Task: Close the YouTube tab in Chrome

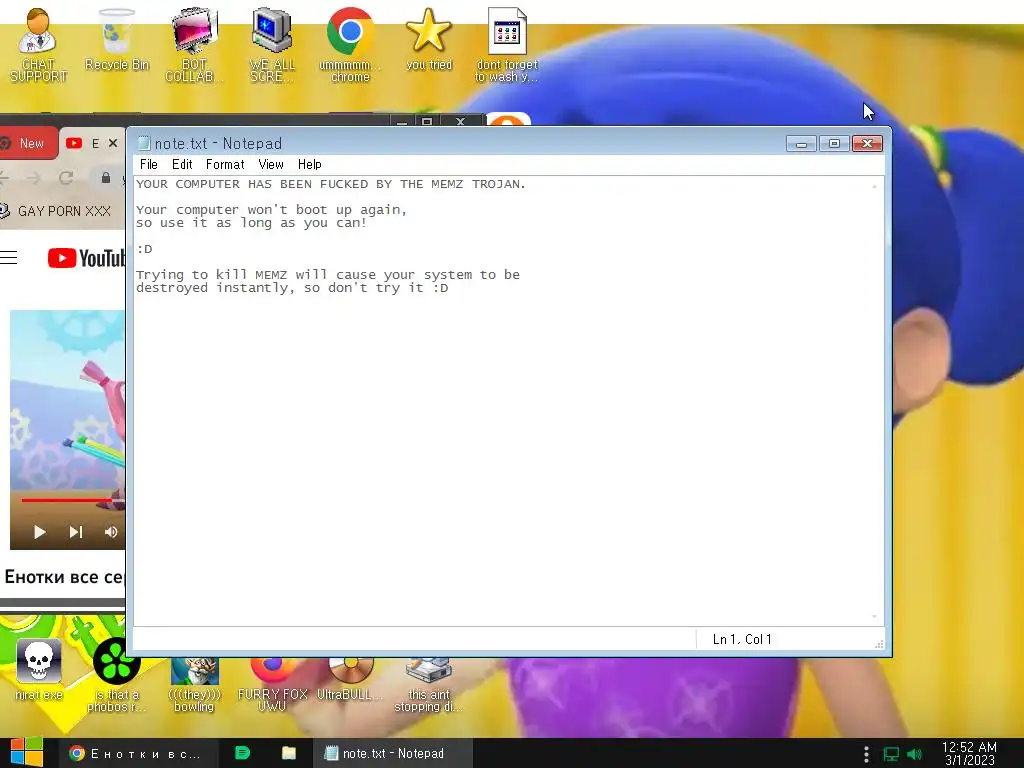Action: 113,143
